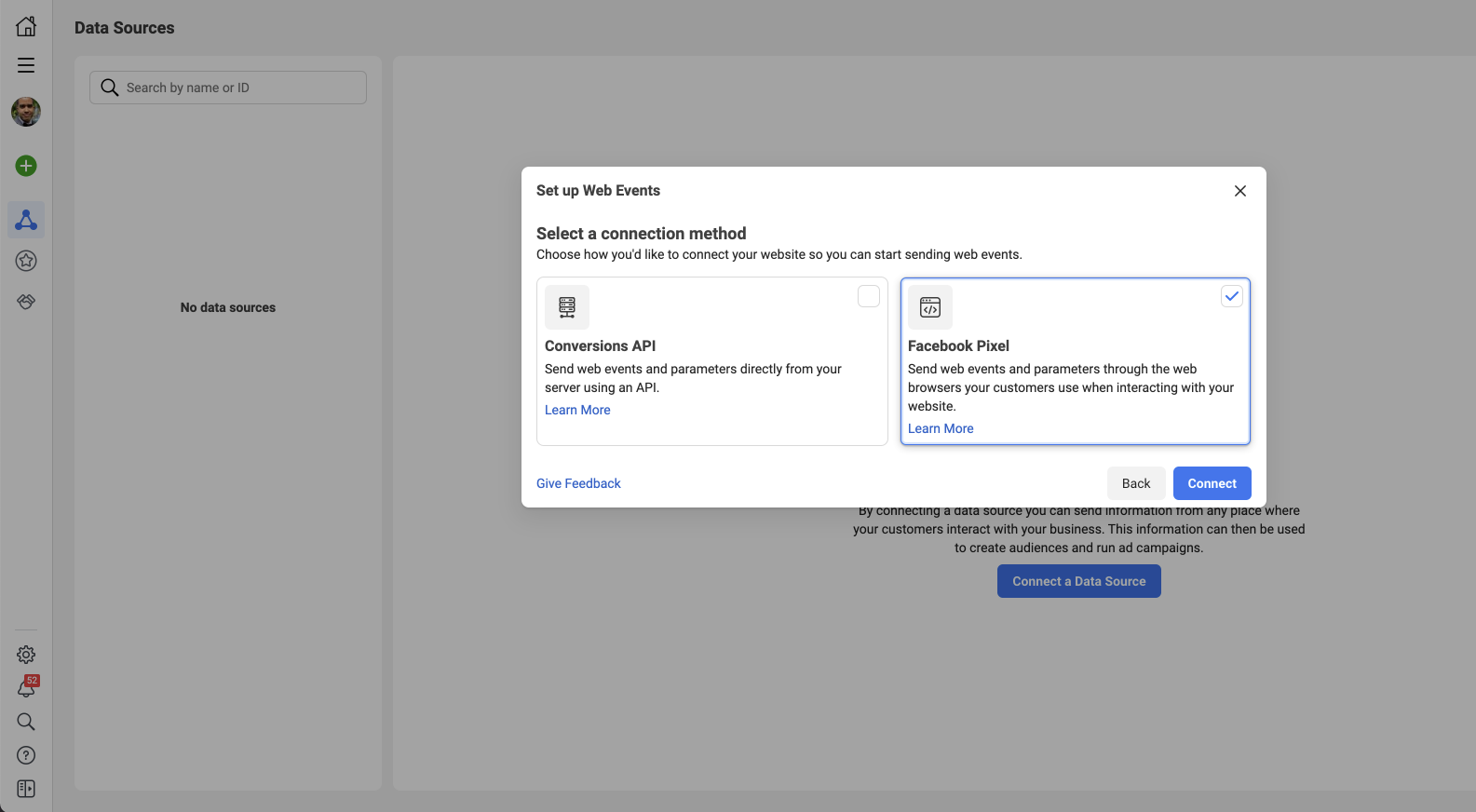Viewport: 1476px width, 812px height.
Task: Click the search magnifier in search field
Action: click(x=110, y=88)
